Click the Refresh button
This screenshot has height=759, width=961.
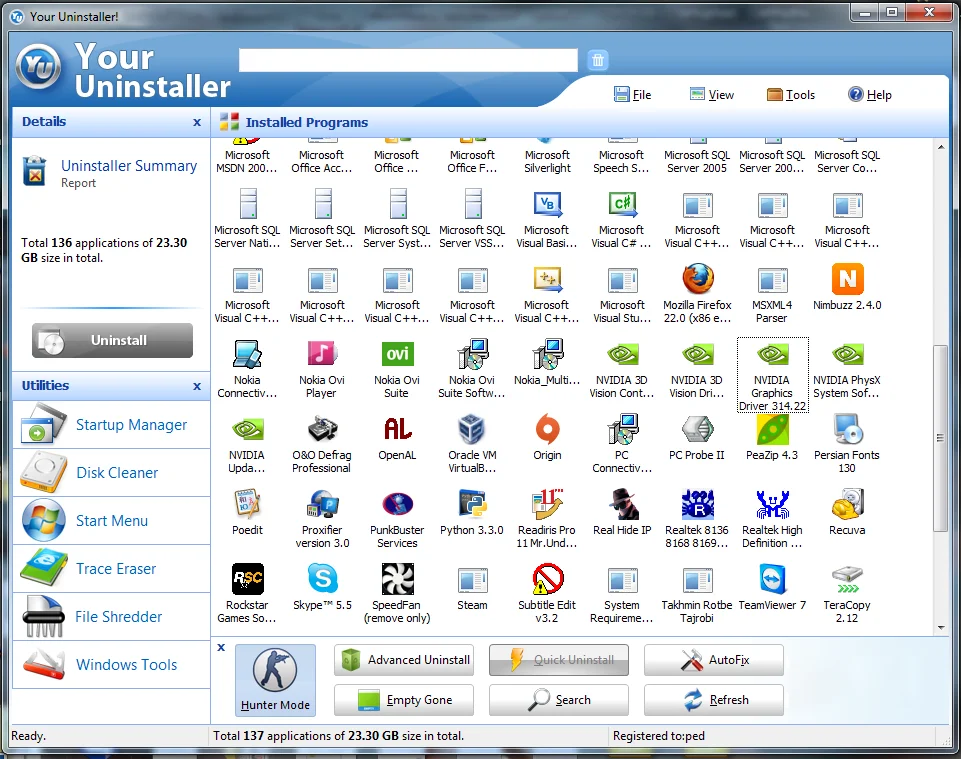[714, 700]
